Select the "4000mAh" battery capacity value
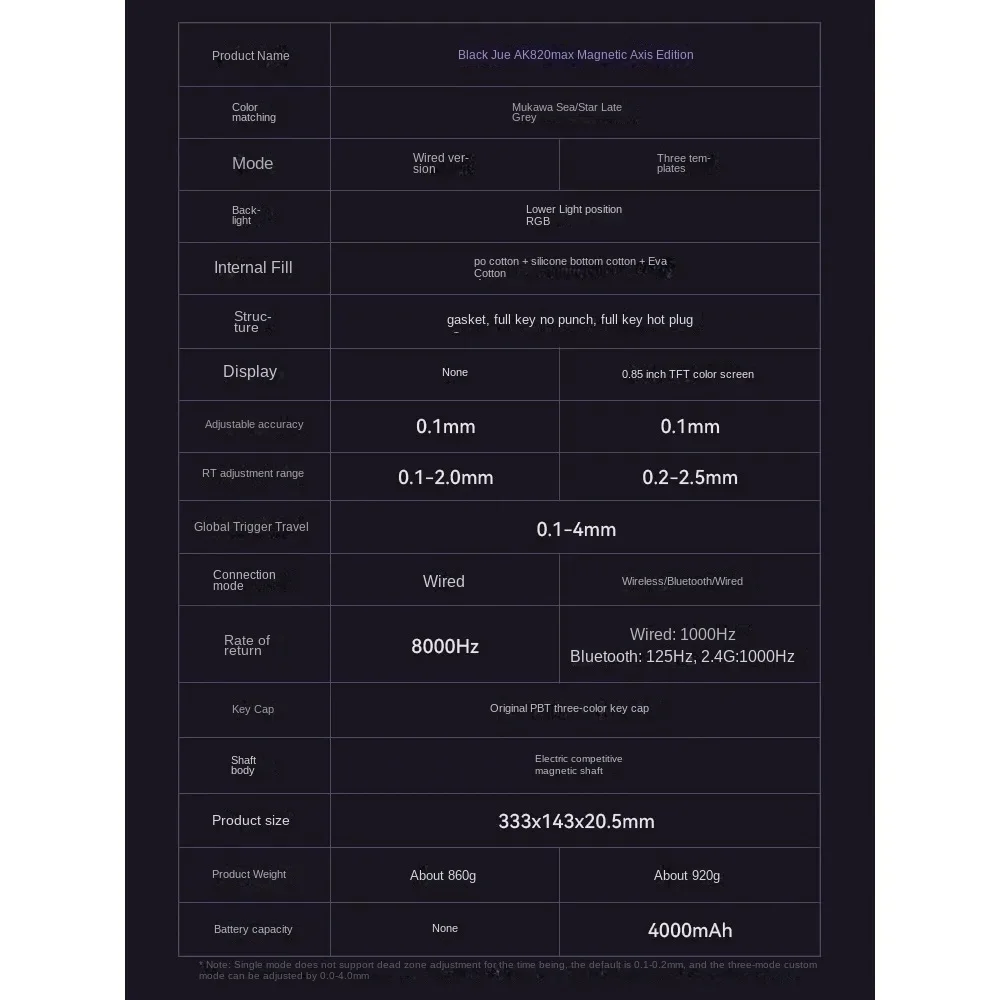 coord(690,931)
